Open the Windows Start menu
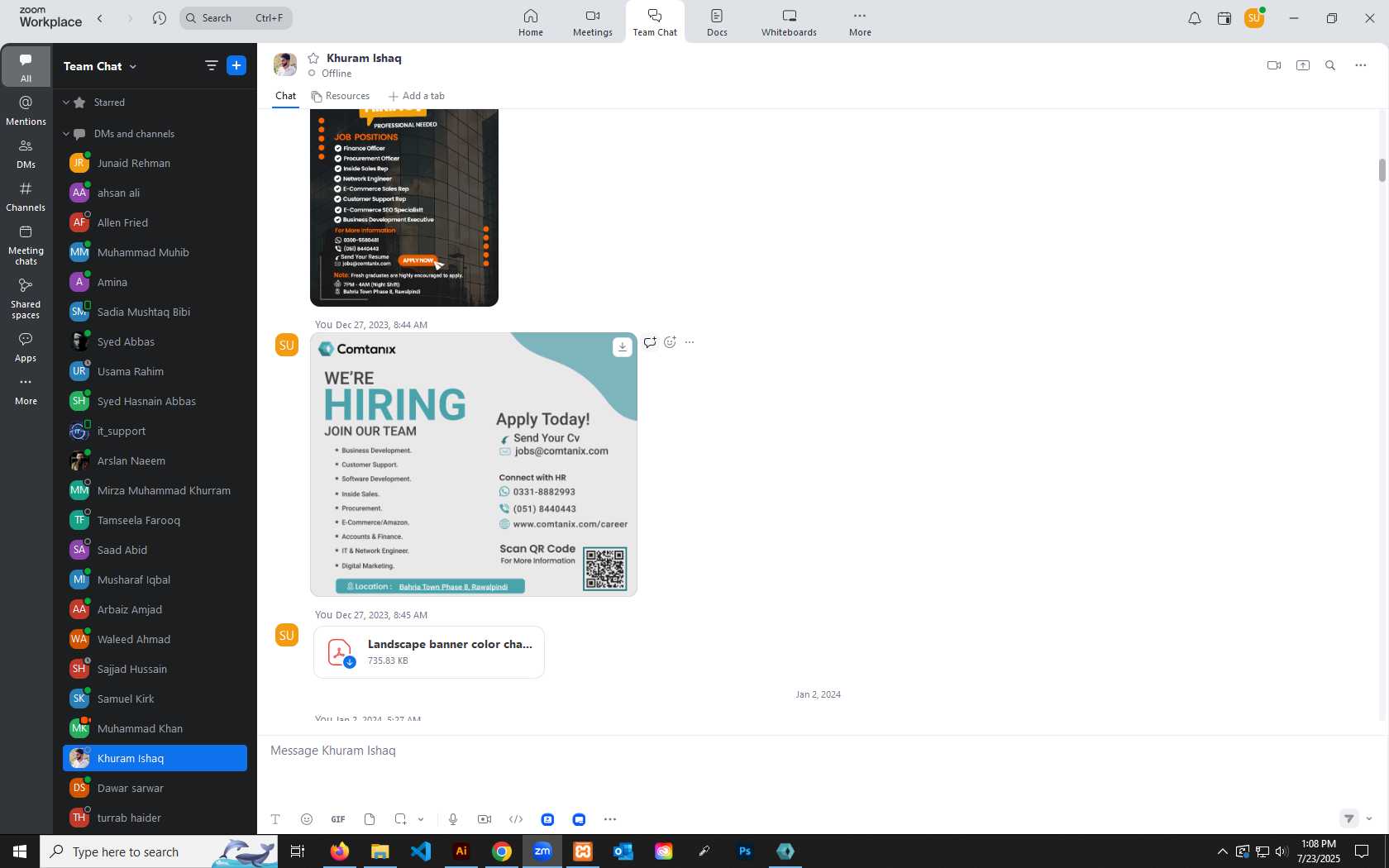The width and height of the screenshot is (1389, 868). tap(20, 851)
